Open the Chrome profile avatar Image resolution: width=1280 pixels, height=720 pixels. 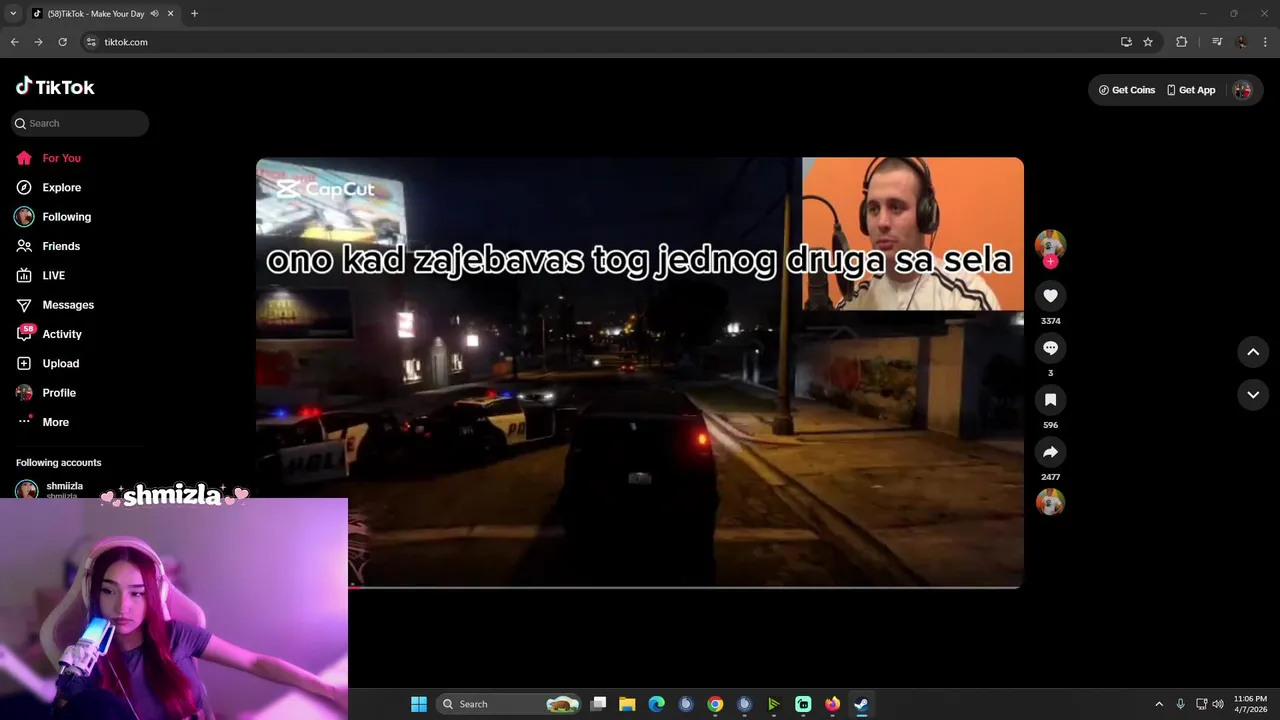tap(1242, 42)
